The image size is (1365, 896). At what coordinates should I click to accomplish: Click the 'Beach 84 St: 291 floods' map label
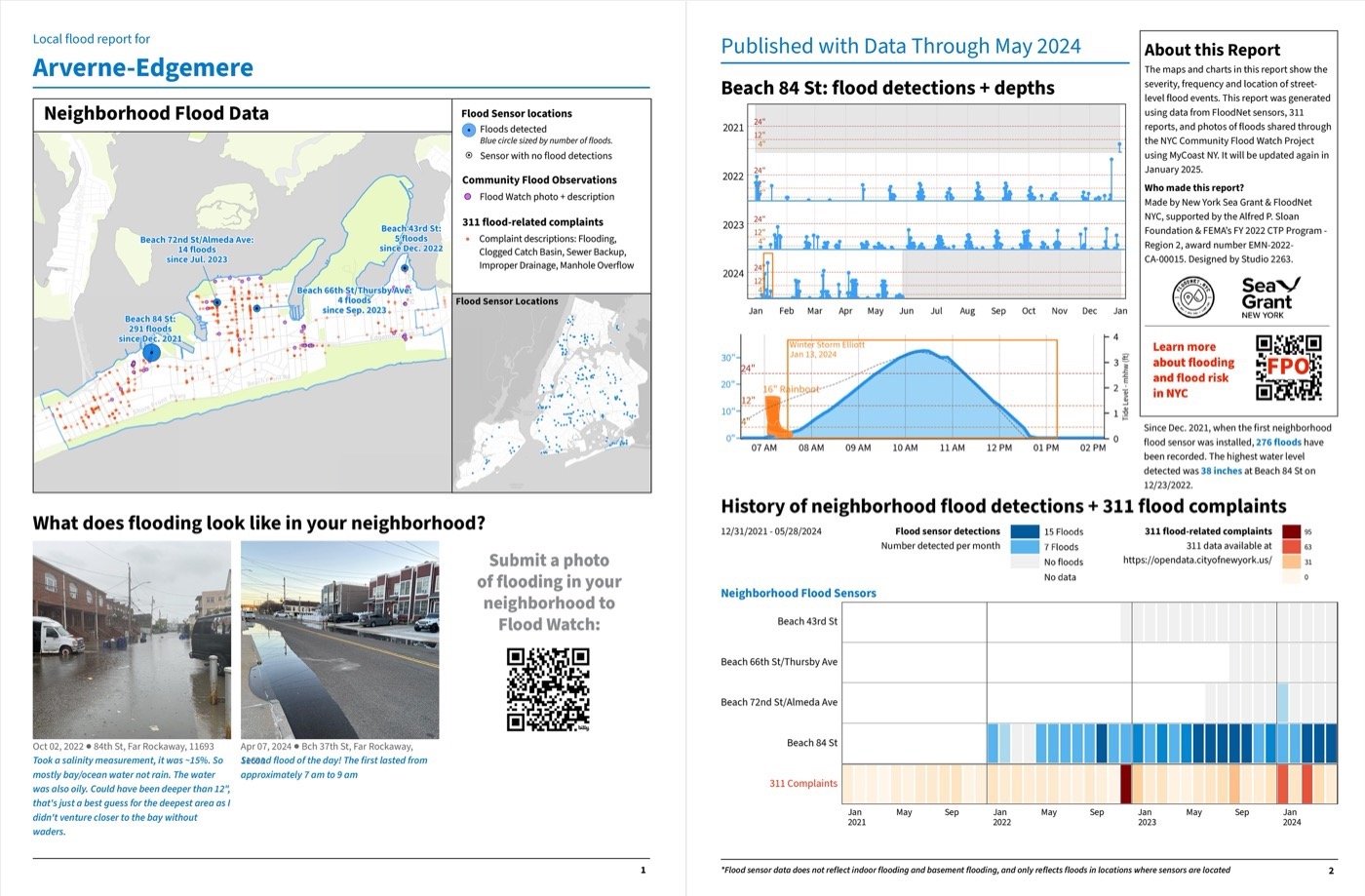150,329
